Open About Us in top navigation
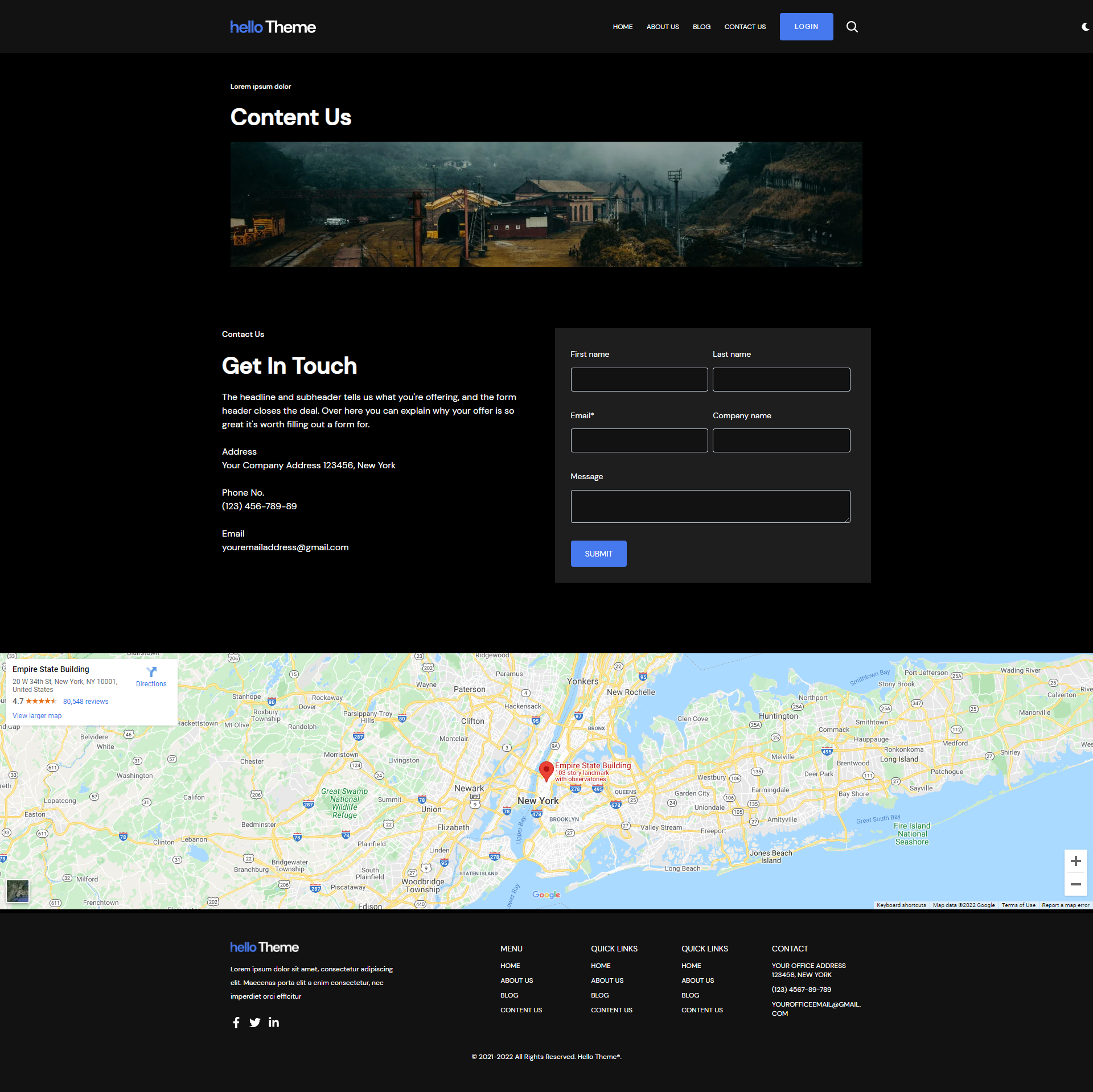Image resolution: width=1093 pixels, height=1092 pixels. (663, 27)
